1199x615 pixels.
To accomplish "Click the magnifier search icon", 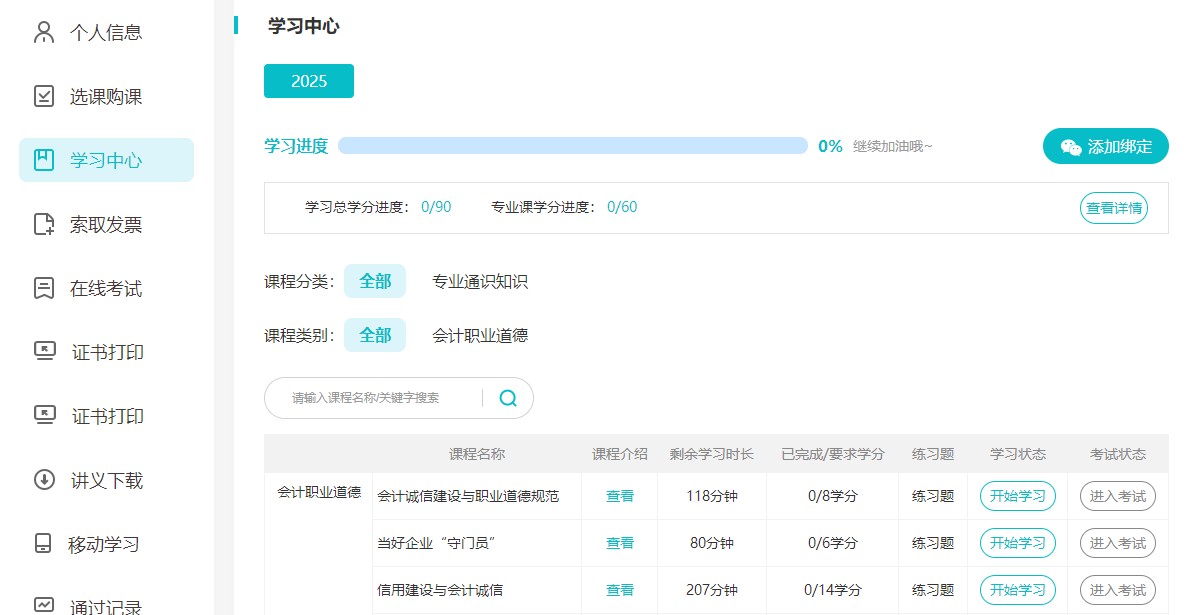I will [508, 398].
